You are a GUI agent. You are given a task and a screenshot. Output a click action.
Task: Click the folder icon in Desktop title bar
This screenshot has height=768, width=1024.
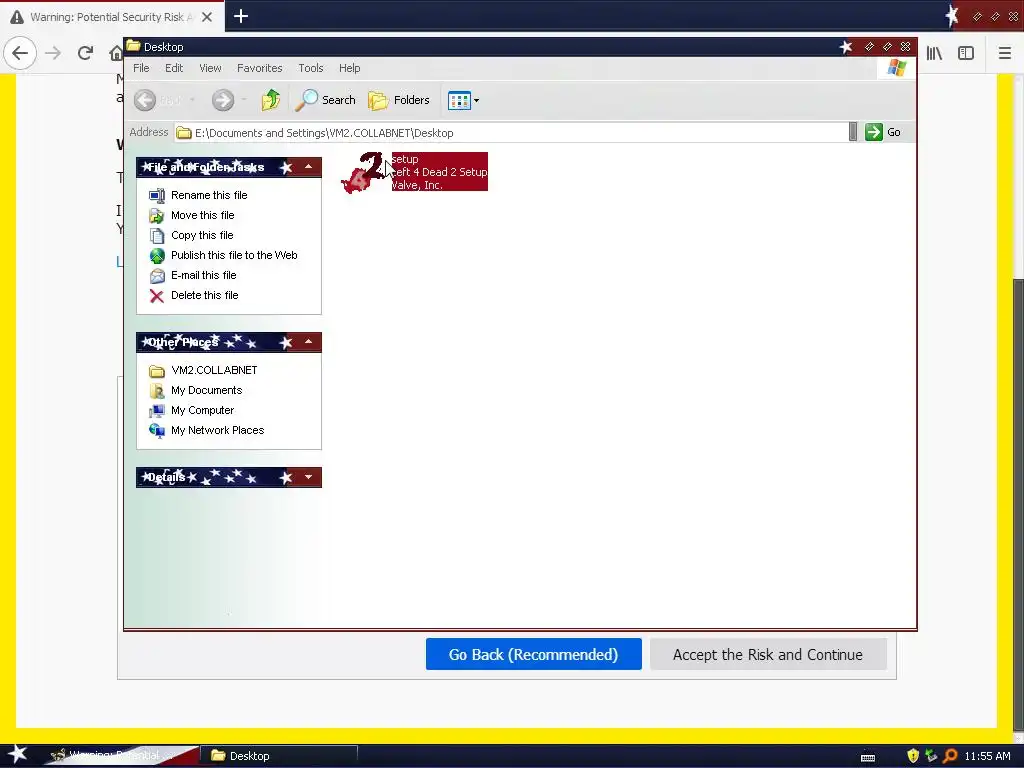pos(133,46)
